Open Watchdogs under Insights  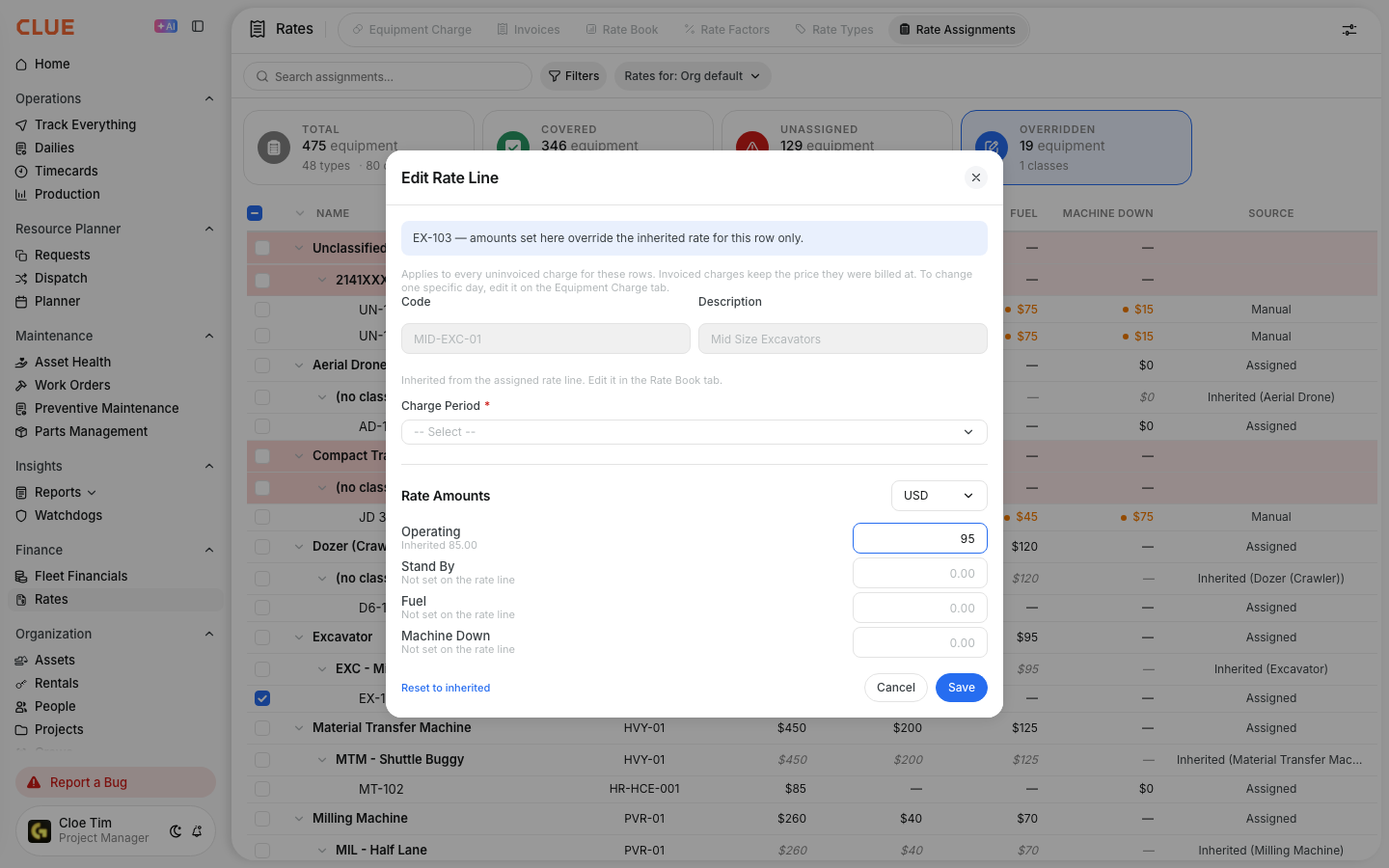tap(68, 515)
